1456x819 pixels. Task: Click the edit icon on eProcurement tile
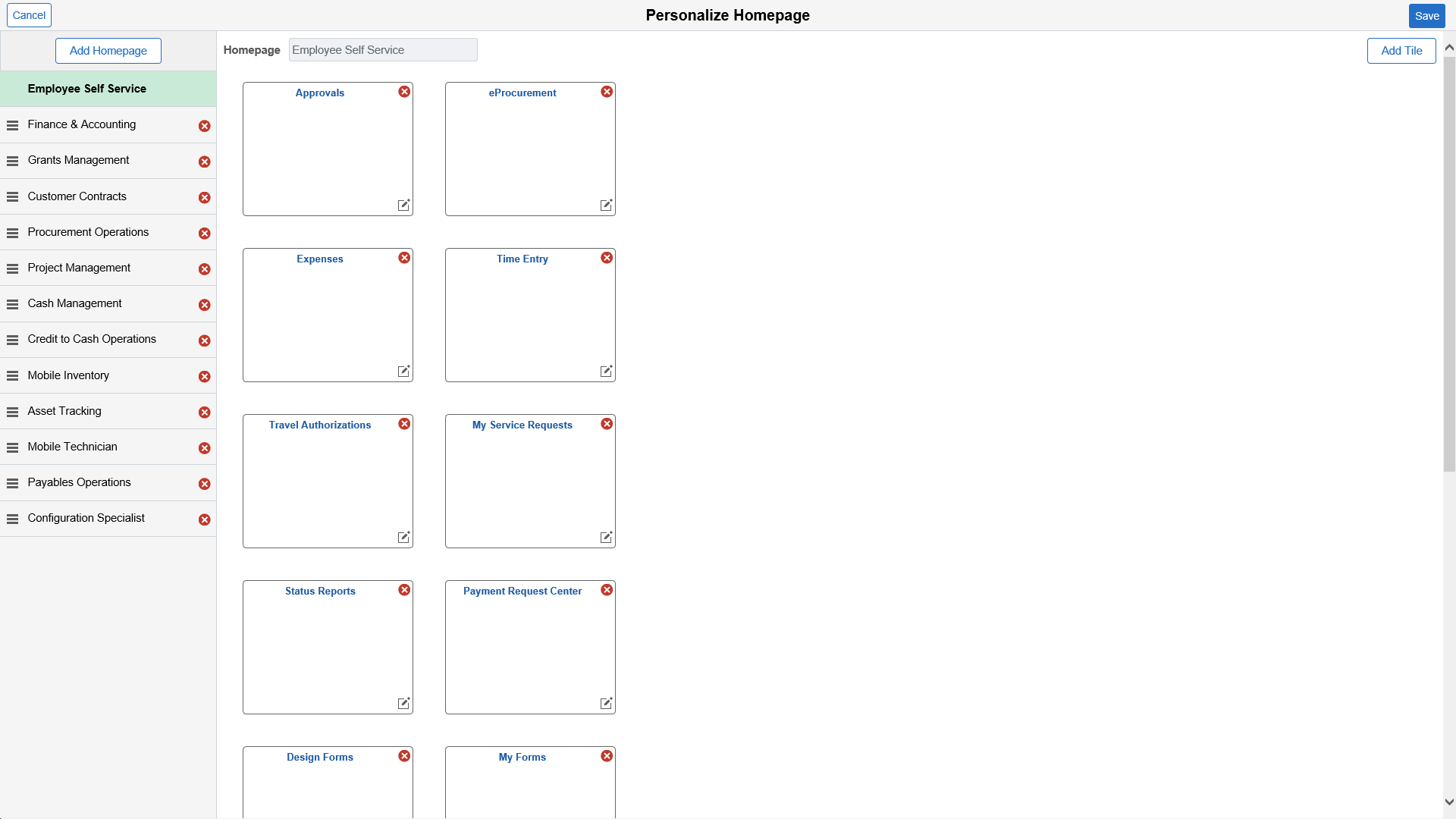pos(605,205)
